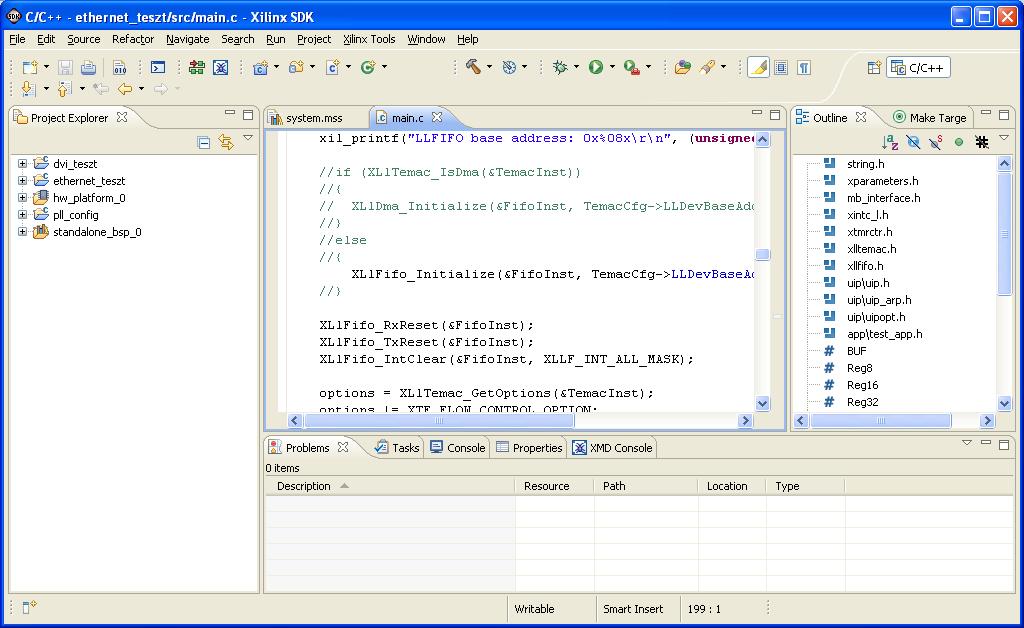The image size is (1024, 628).
Task: Open the Run button dropdown arrow
Action: 612,67
